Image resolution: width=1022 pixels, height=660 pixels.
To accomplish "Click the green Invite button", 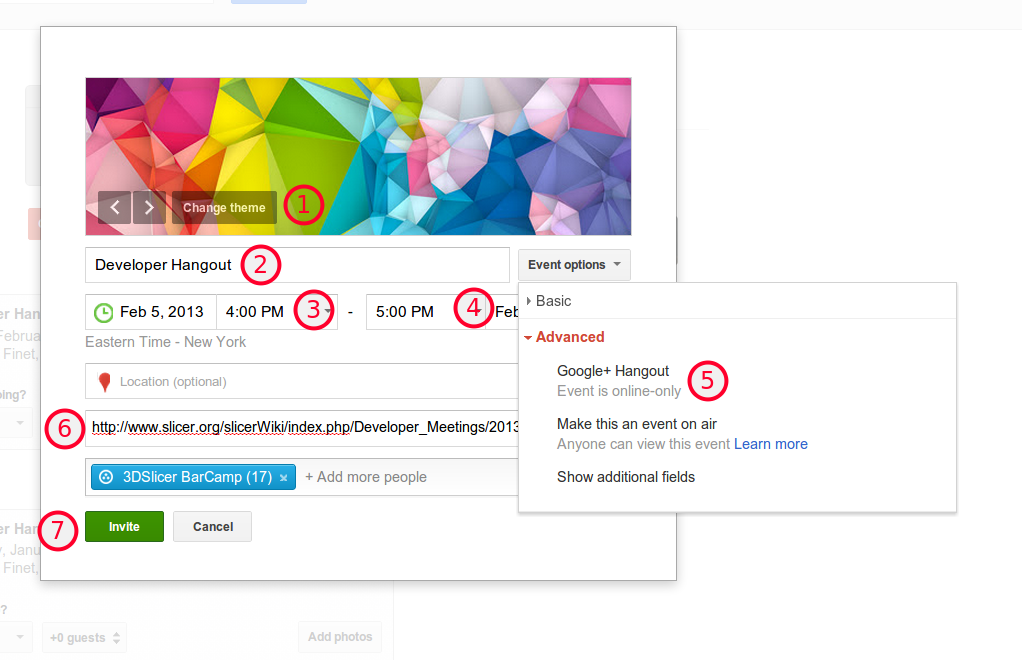I will [x=124, y=526].
